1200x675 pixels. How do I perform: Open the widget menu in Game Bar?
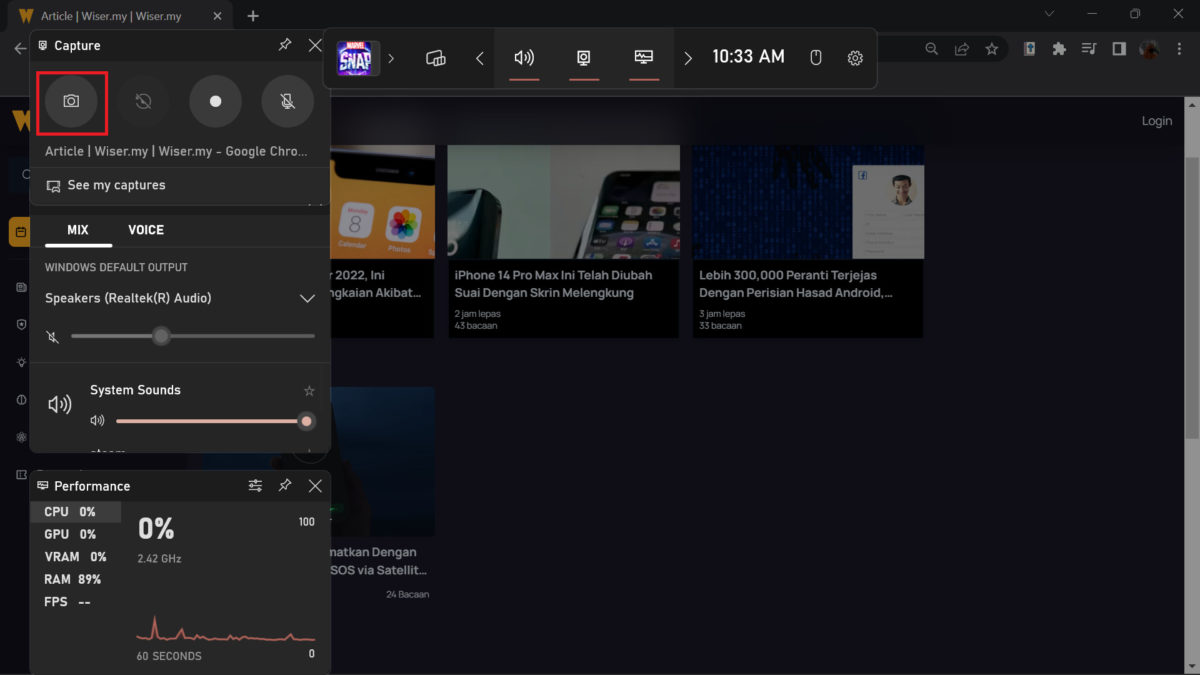tap(435, 58)
